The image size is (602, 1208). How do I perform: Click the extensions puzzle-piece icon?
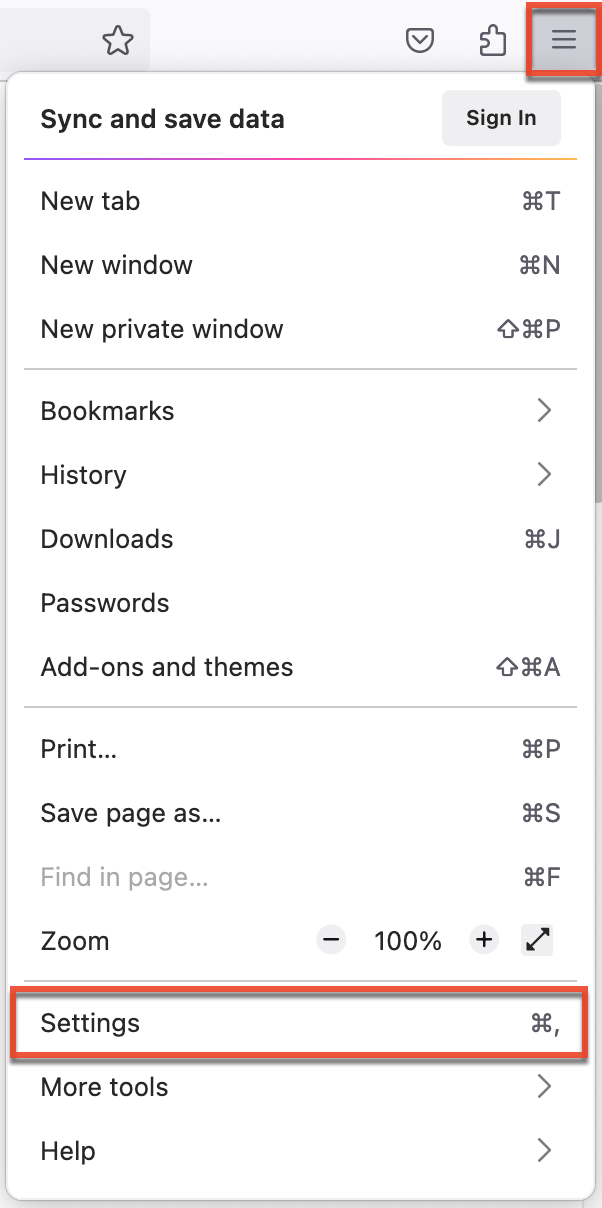(492, 41)
